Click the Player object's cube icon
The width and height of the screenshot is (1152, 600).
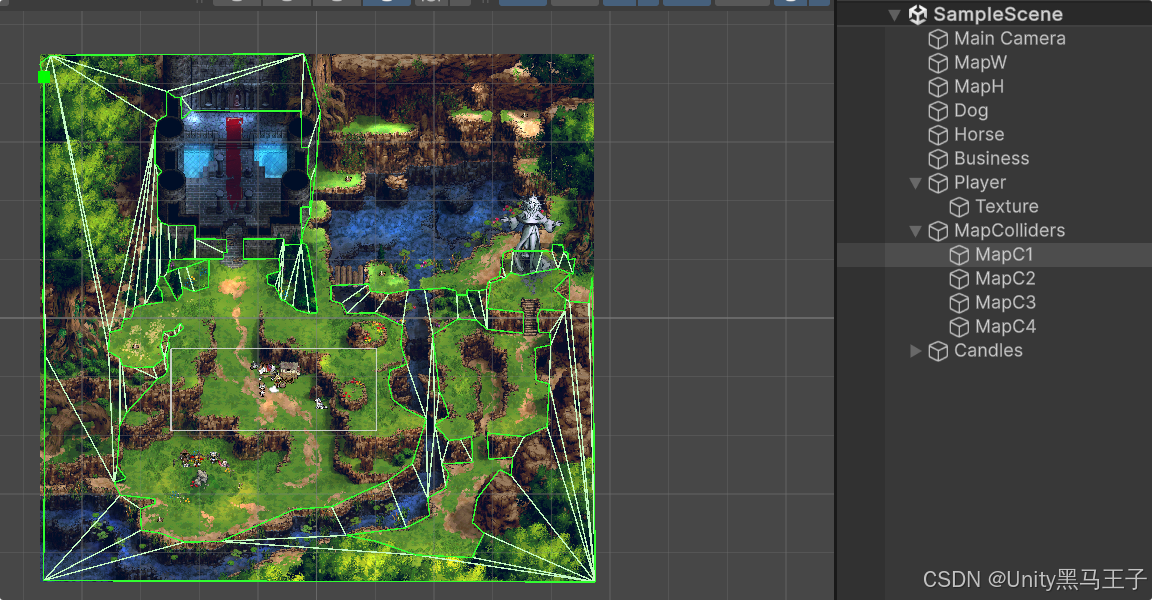click(938, 183)
